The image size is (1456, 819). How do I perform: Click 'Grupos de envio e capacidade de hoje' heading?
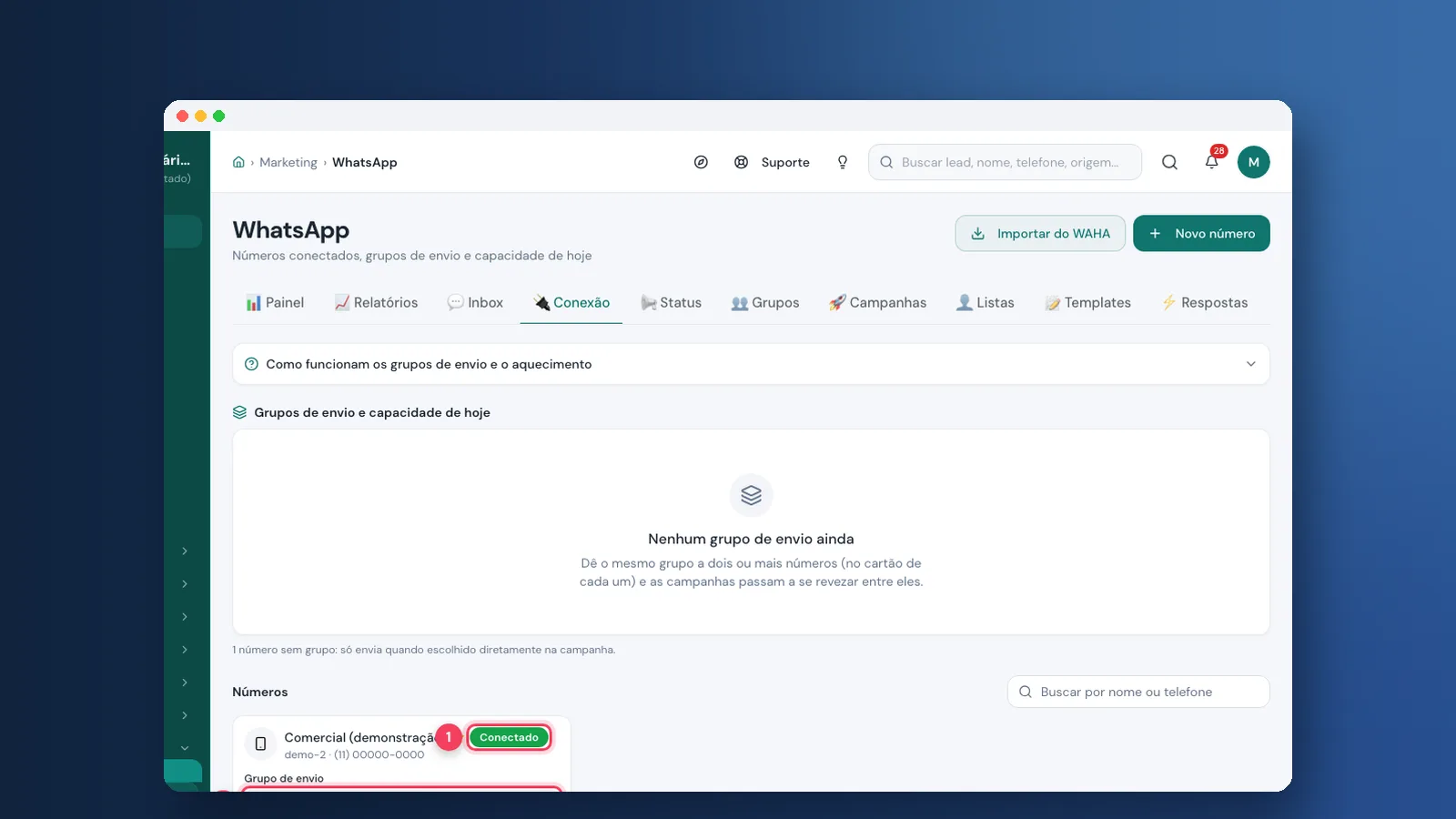[x=372, y=412]
